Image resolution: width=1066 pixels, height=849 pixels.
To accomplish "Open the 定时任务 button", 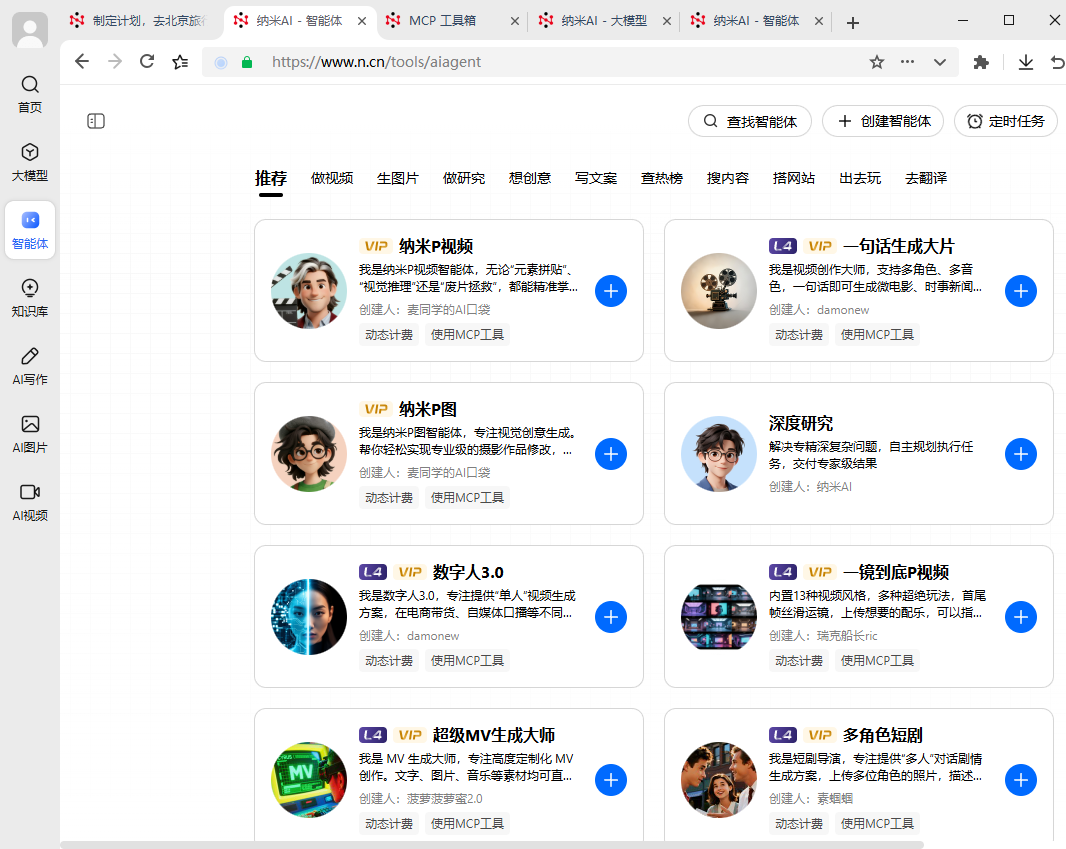I will pyautogui.click(x=1006, y=121).
